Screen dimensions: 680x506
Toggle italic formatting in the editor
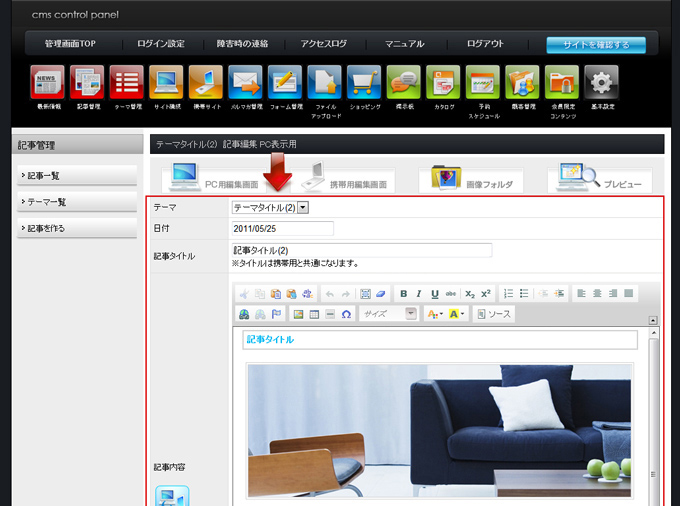(x=419, y=294)
